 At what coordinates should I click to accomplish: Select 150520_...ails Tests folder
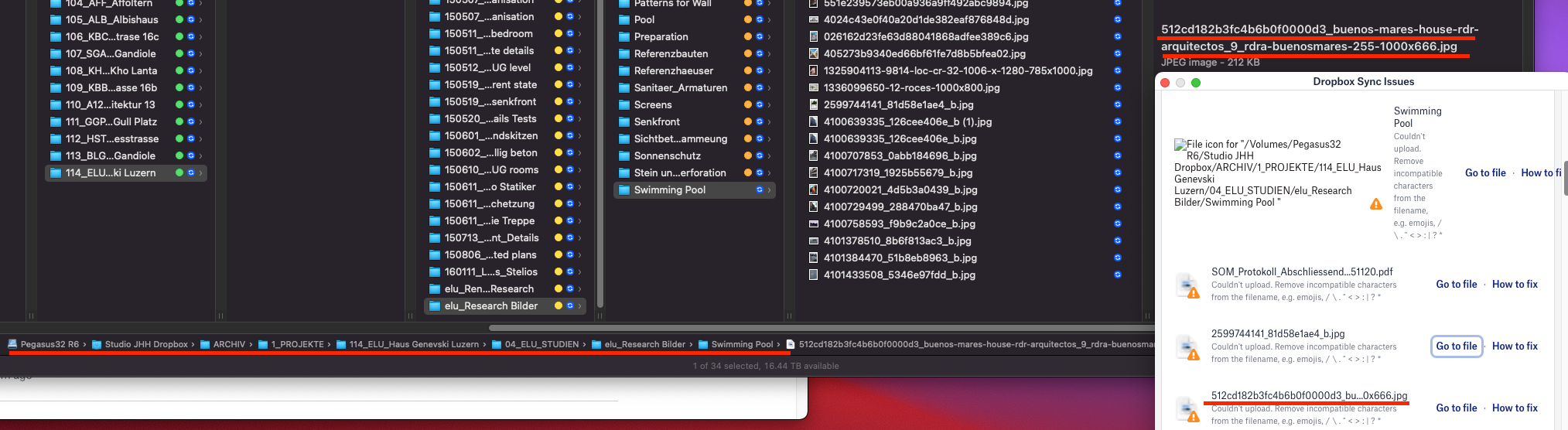click(x=504, y=118)
